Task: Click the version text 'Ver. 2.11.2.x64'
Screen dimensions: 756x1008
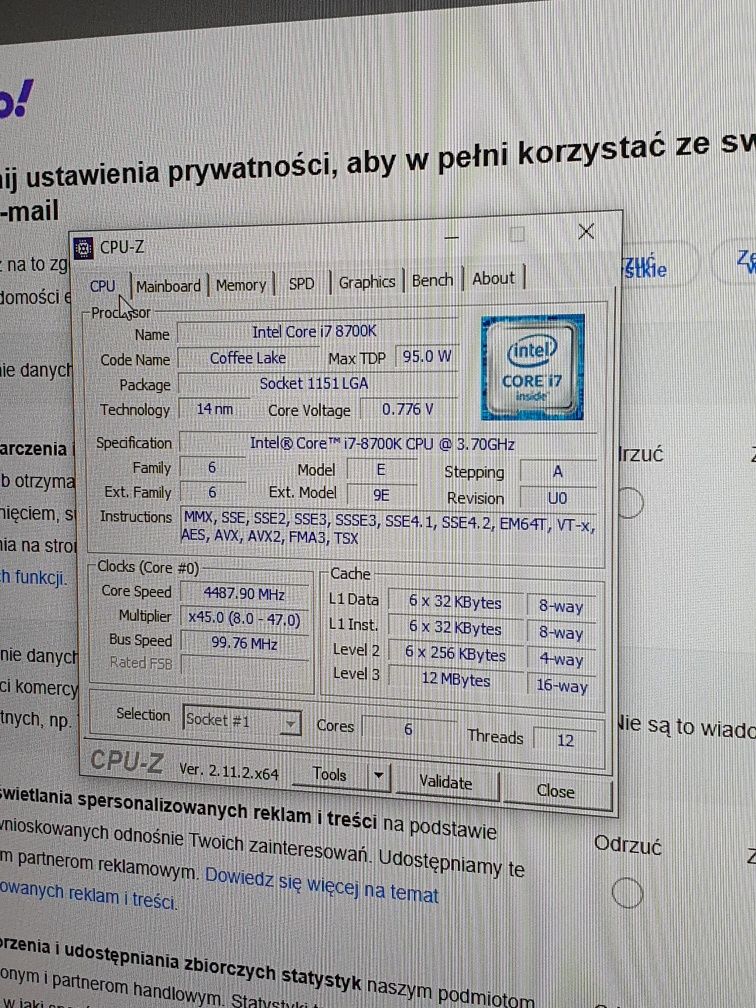Action: (229, 770)
